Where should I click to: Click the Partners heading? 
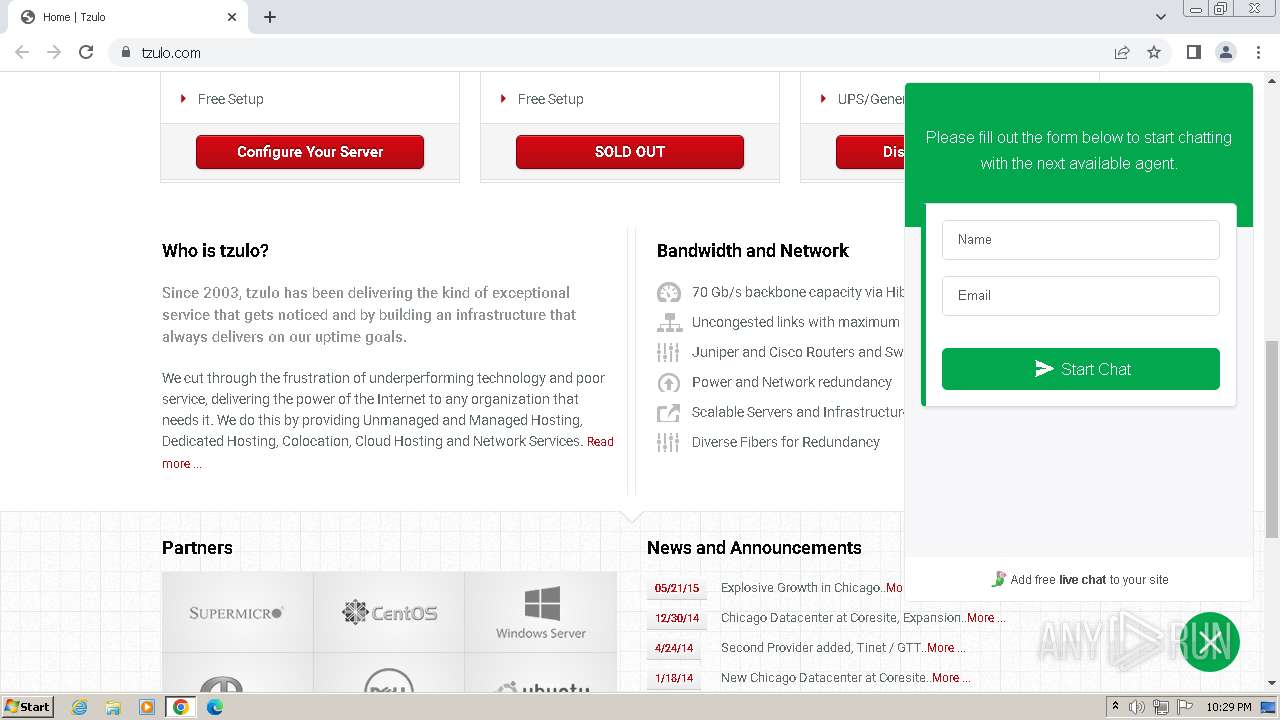[197, 548]
